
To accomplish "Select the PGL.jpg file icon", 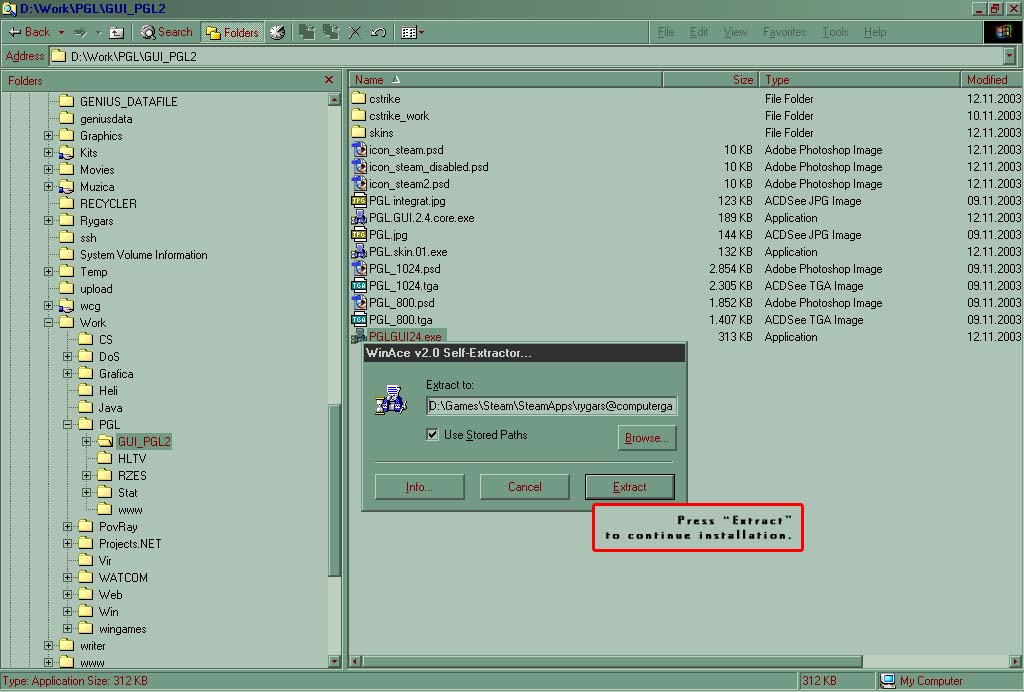I will tap(359, 234).
